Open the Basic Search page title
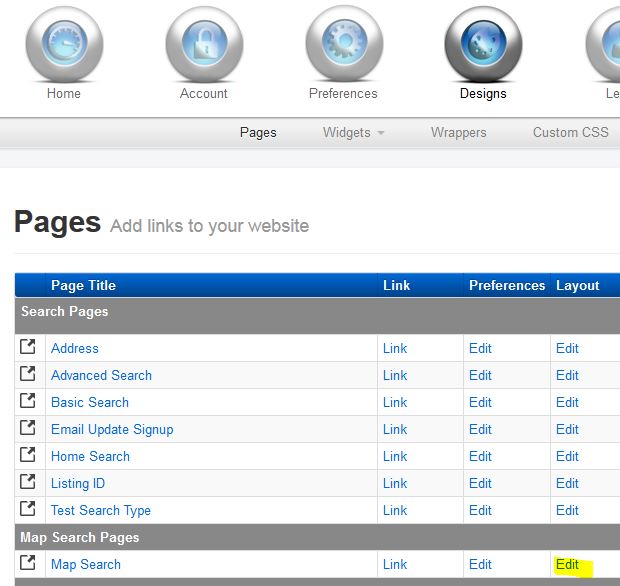This screenshot has width=620, height=586. (x=90, y=403)
